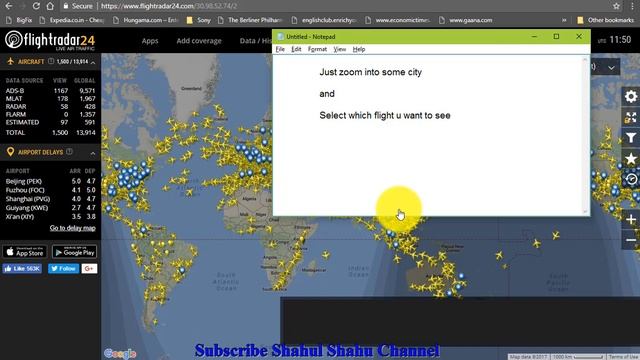Click Notepad vertical scrollbar
This screenshot has height=360, width=640.
click(585, 135)
